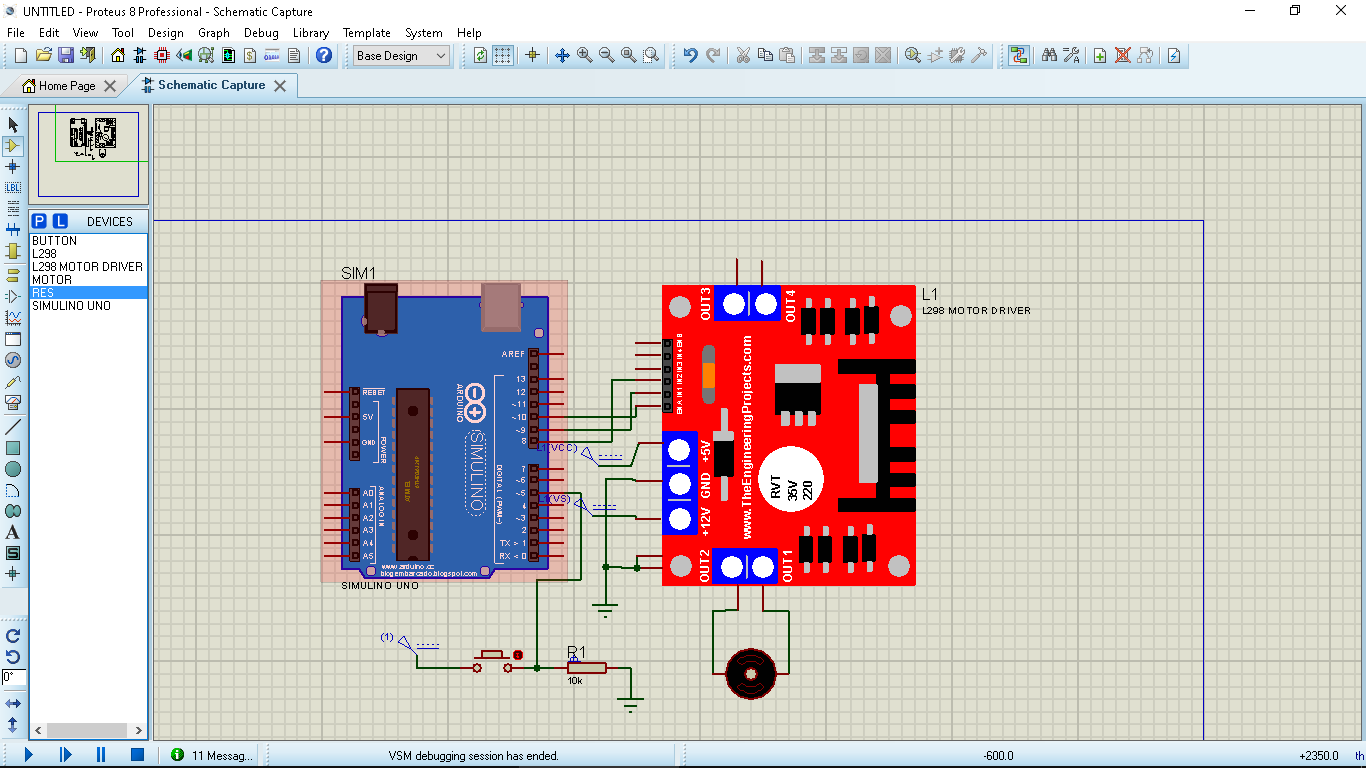1366x768 pixels.
Task: Select the Selection Mode arrow tool
Action: [x=13, y=125]
